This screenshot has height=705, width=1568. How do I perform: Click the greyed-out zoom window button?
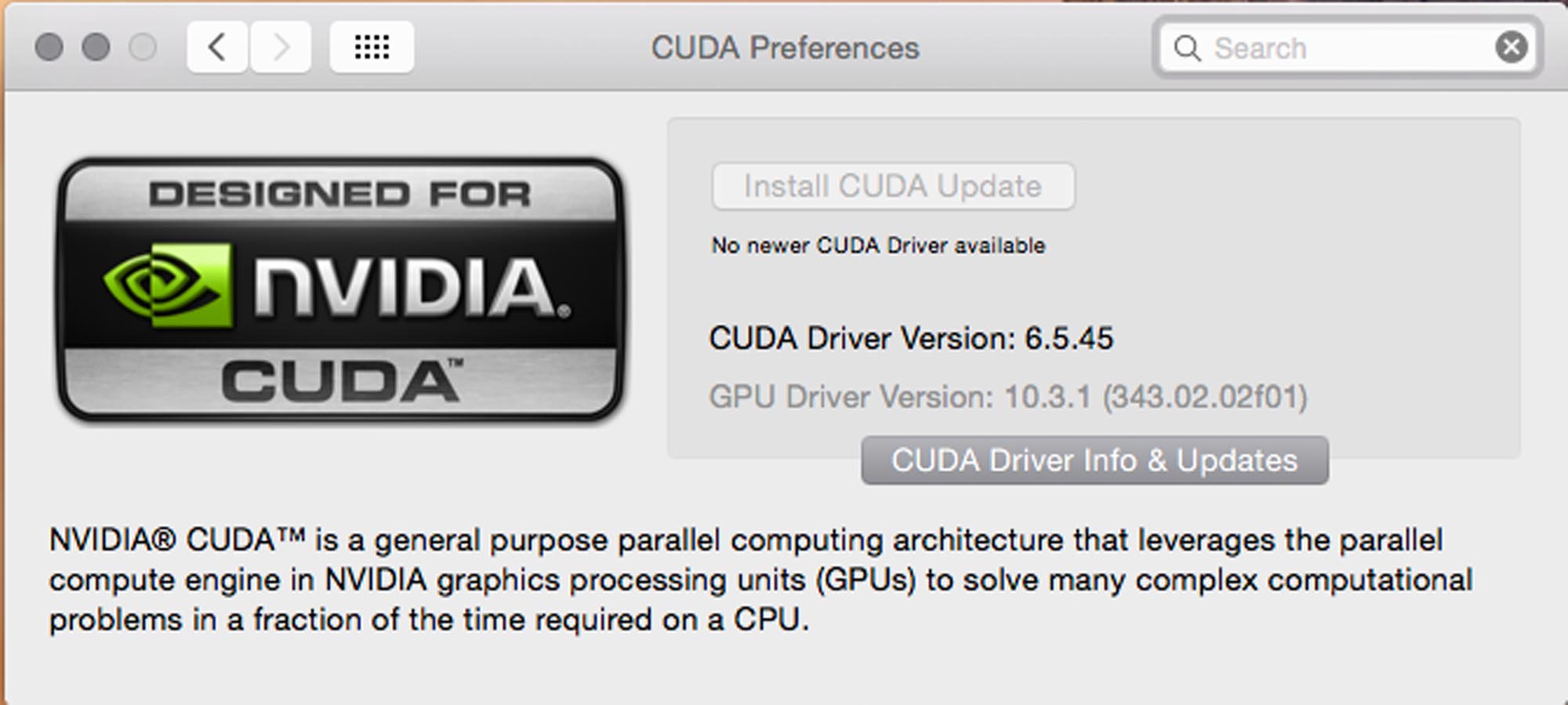[143, 47]
